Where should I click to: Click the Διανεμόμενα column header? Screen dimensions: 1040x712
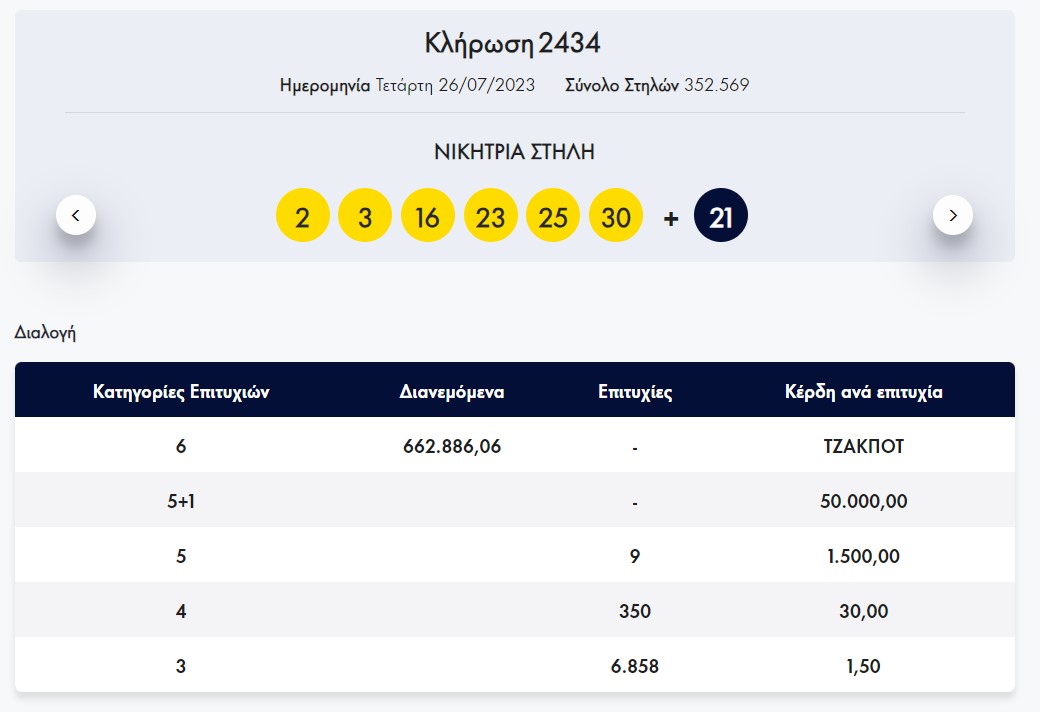coord(451,392)
